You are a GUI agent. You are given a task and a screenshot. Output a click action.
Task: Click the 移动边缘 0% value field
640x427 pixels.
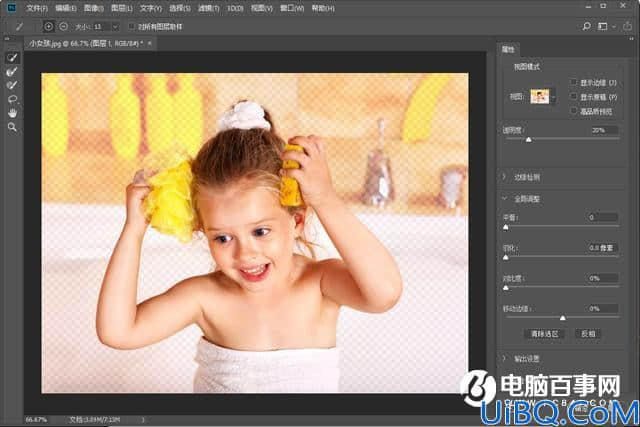click(602, 308)
